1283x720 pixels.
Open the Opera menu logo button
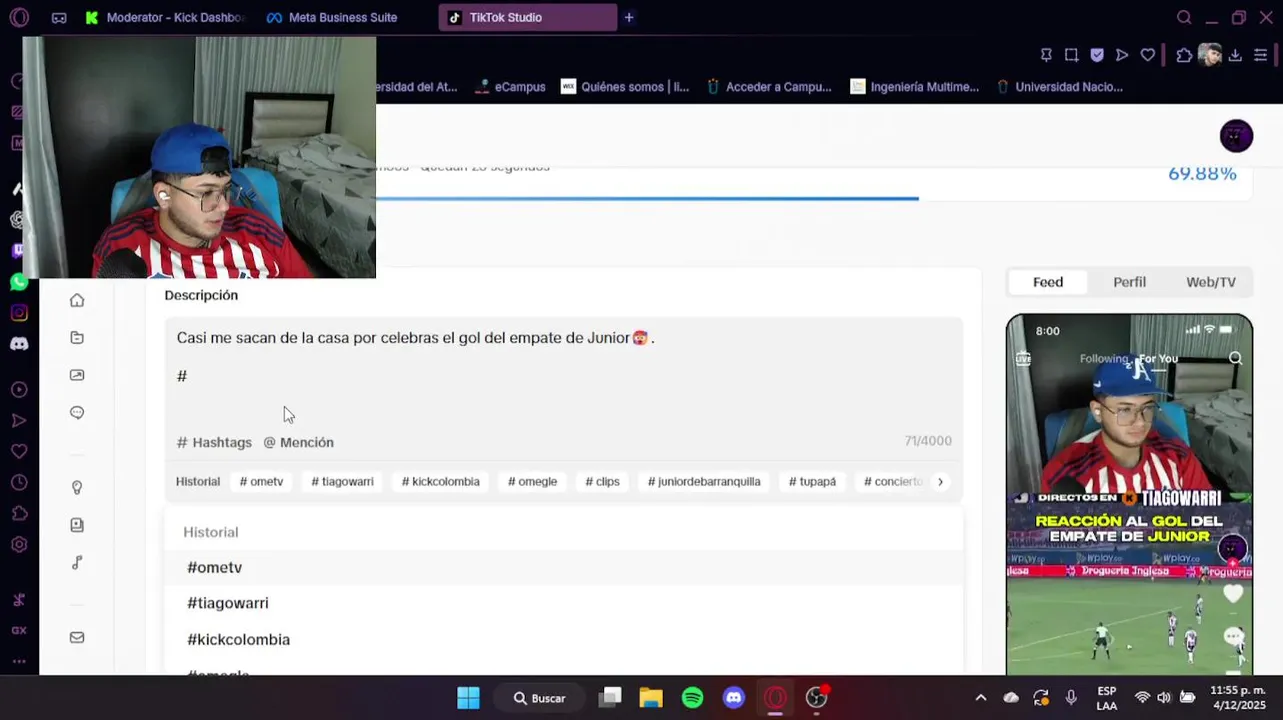click(19, 17)
